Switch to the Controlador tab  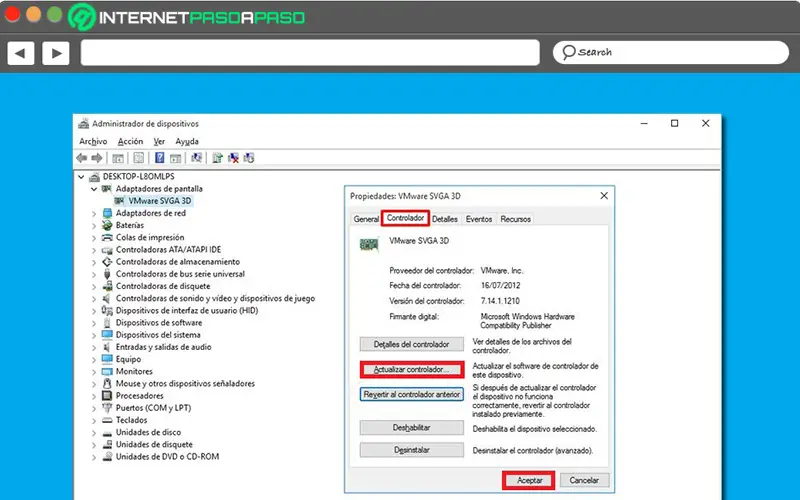[405, 218]
